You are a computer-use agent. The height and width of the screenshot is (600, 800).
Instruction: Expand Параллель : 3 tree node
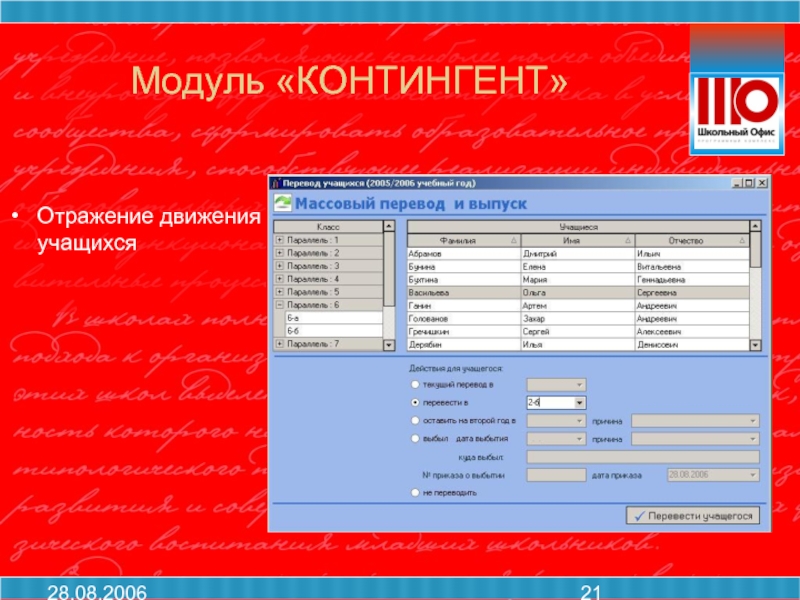click(280, 266)
